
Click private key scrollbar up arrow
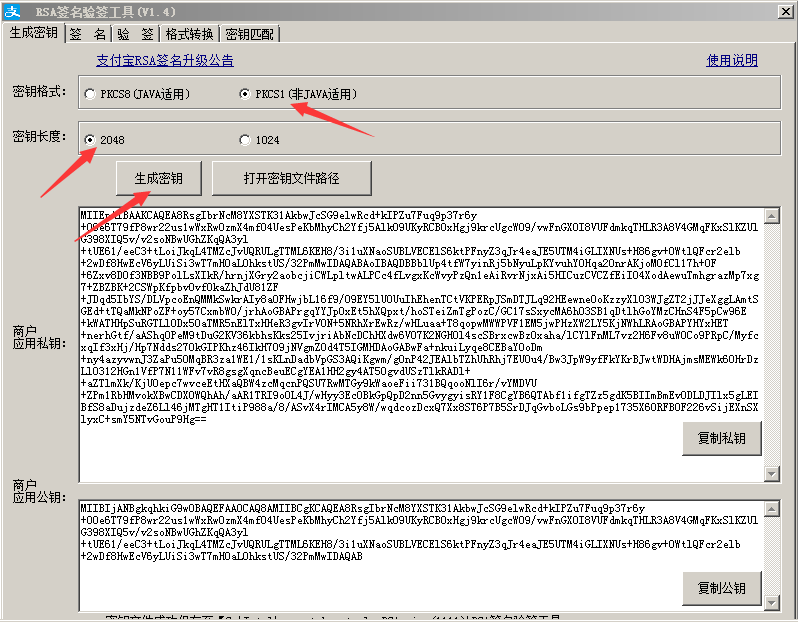tap(771, 216)
